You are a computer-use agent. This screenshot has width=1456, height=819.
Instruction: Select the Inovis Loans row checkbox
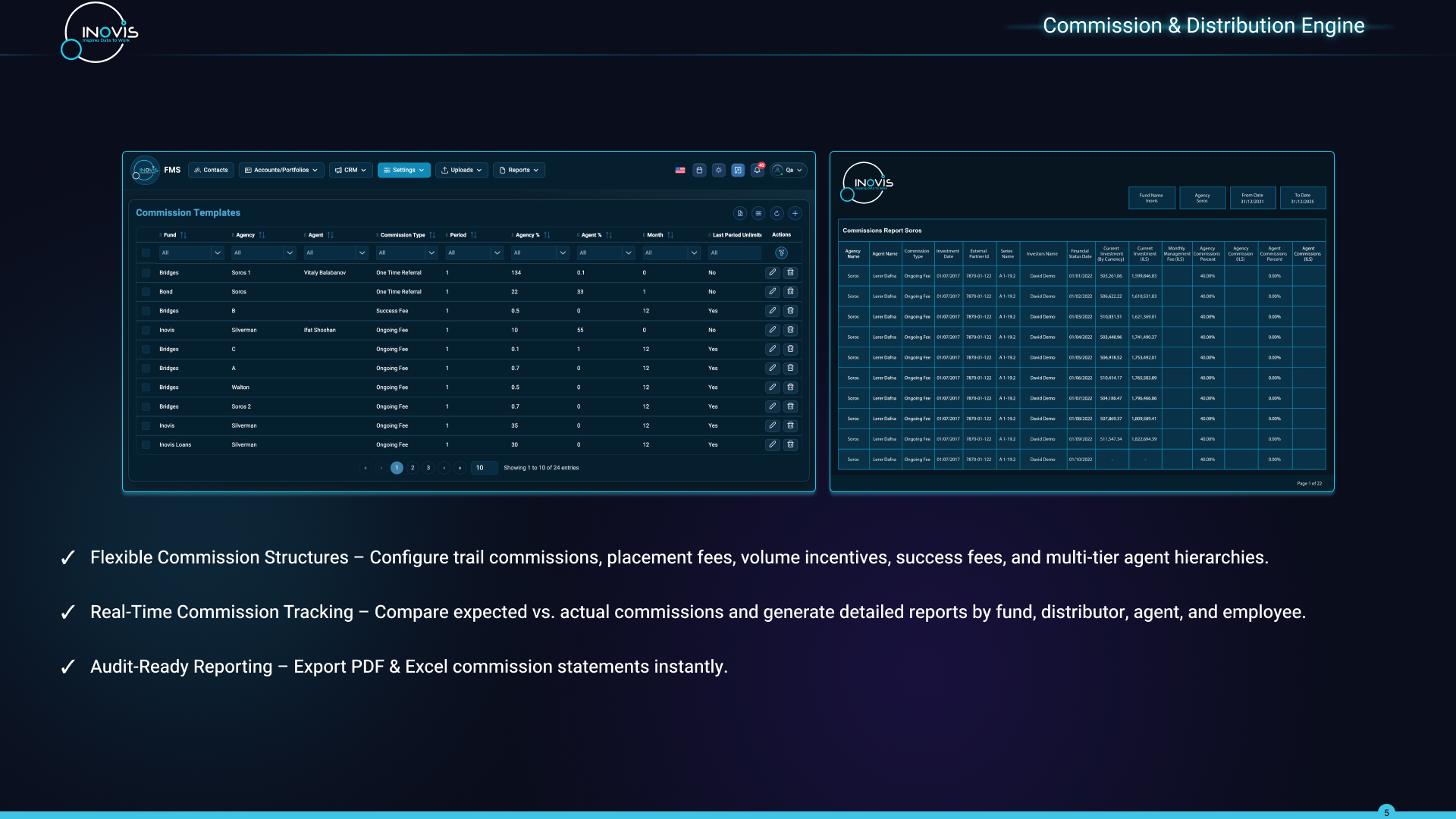(146, 444)
